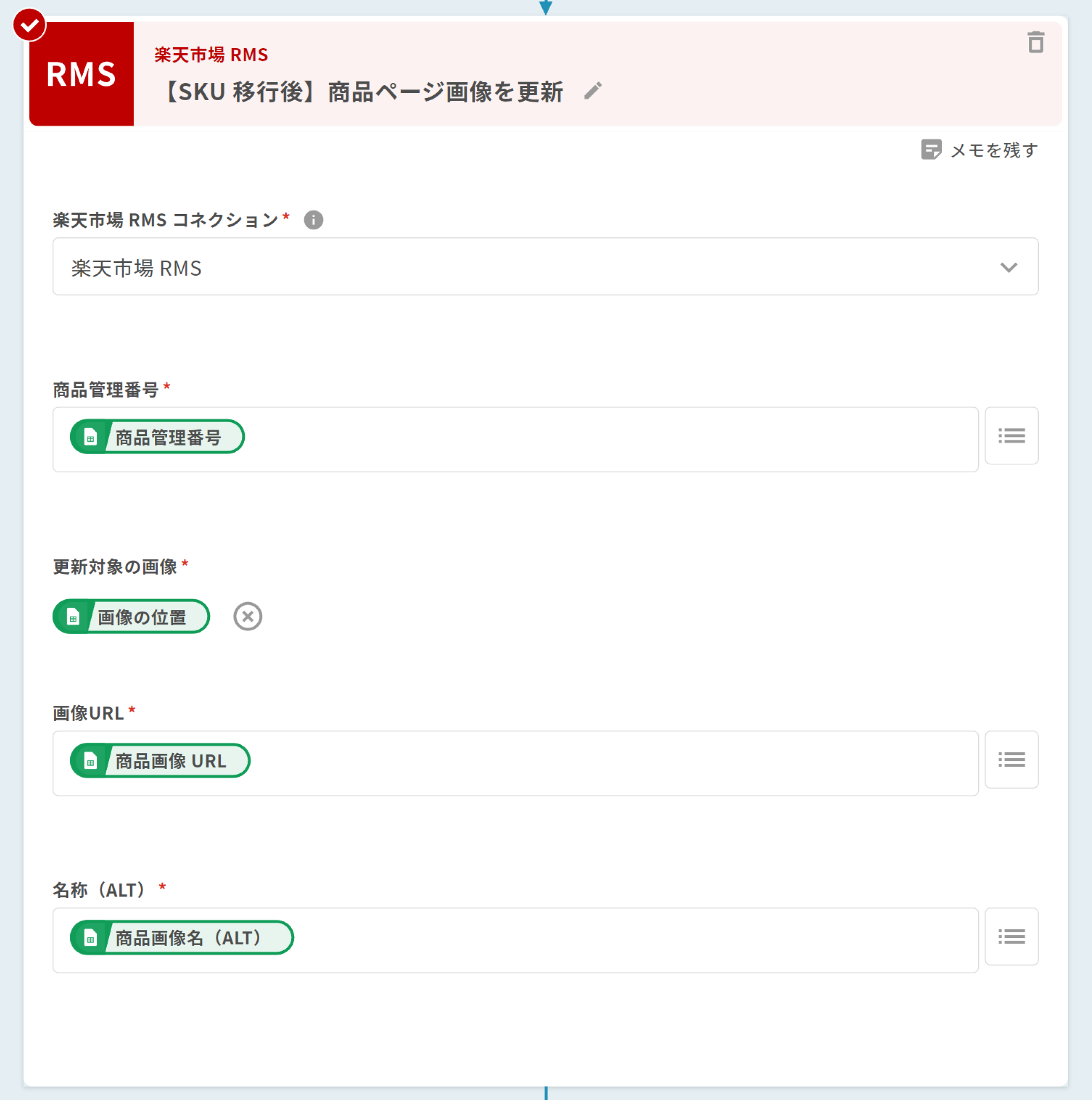Click the connection dropdown chevron arrow

tap(1008, 267)
